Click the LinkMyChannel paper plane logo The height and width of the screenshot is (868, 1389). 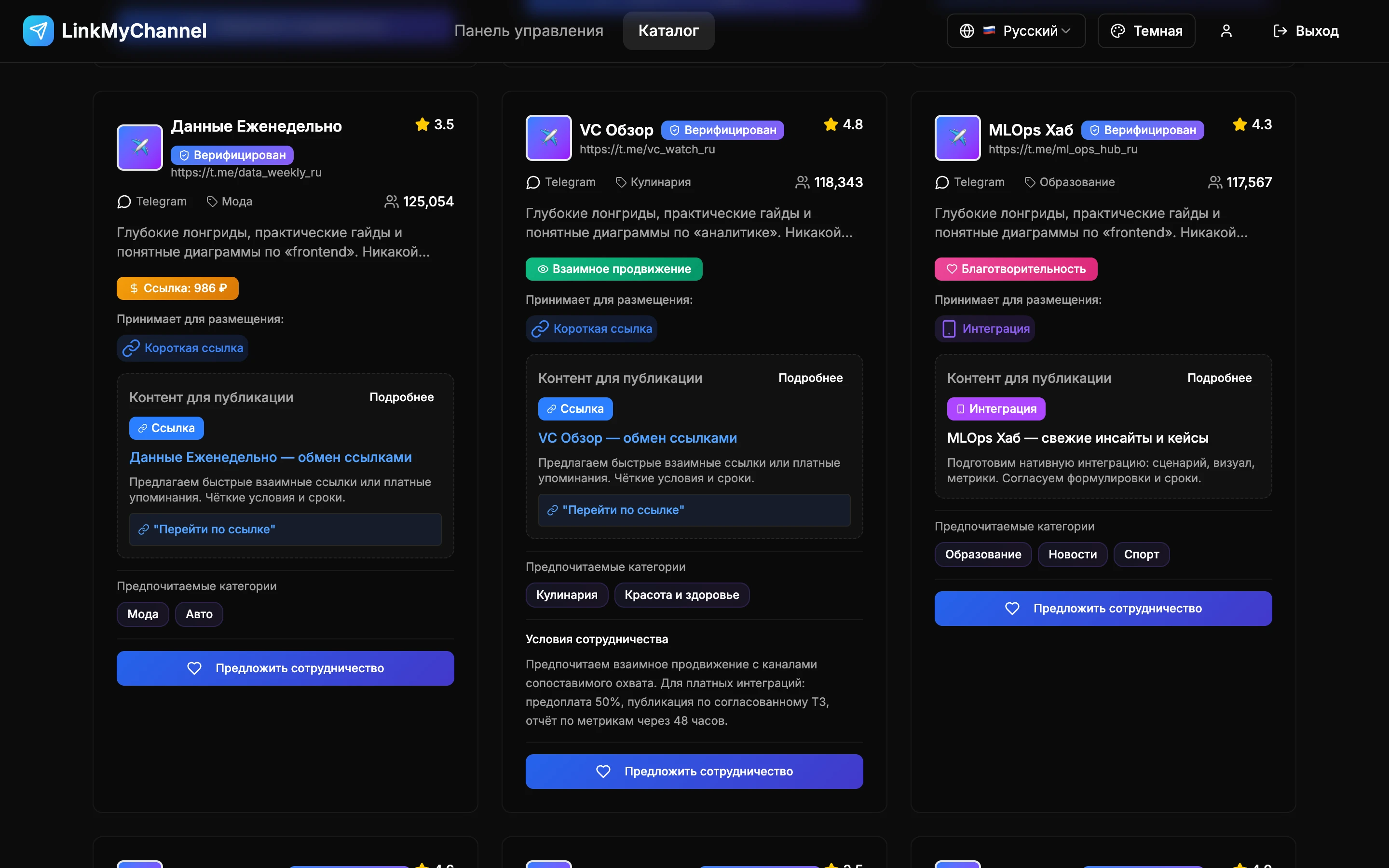[x=39, y=30]
